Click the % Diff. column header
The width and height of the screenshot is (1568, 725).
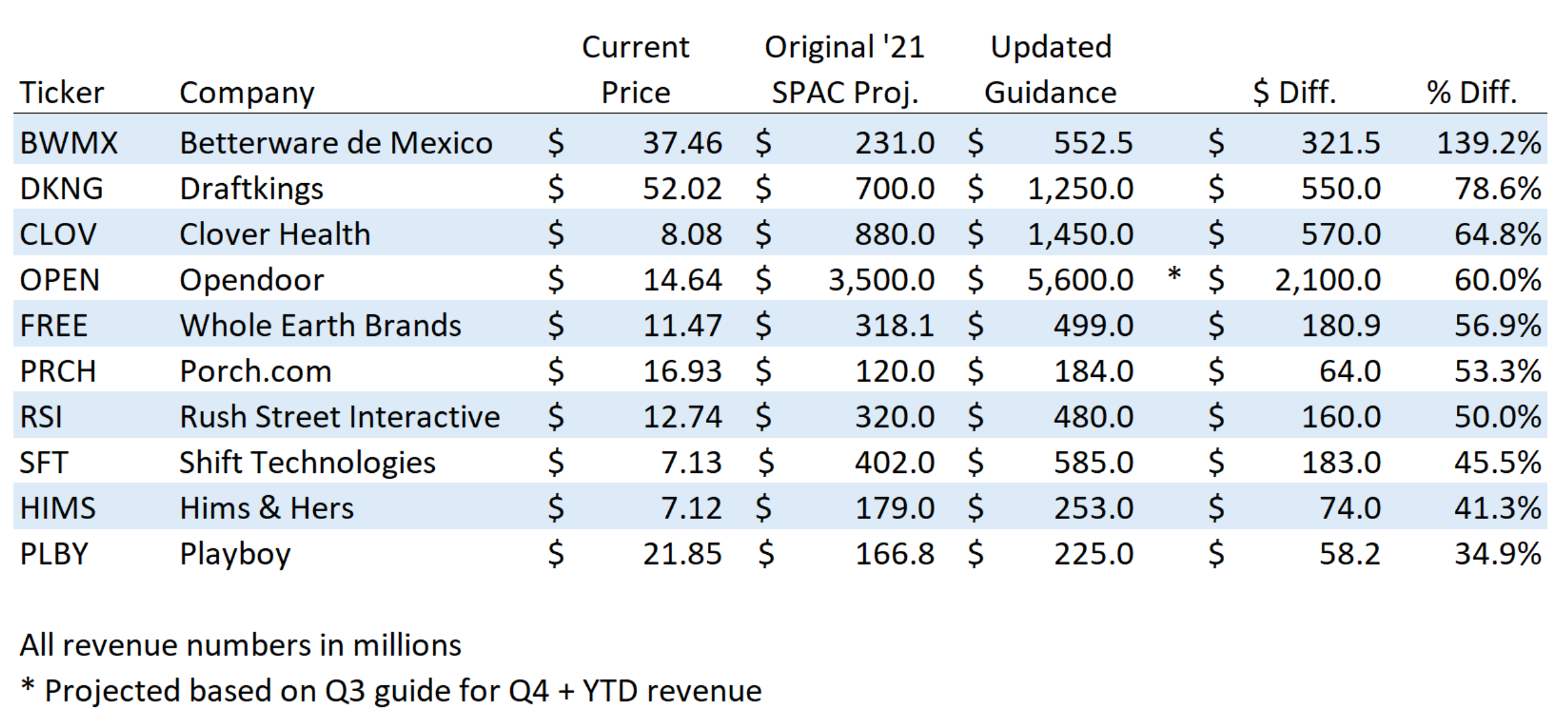pos(1472,93)
